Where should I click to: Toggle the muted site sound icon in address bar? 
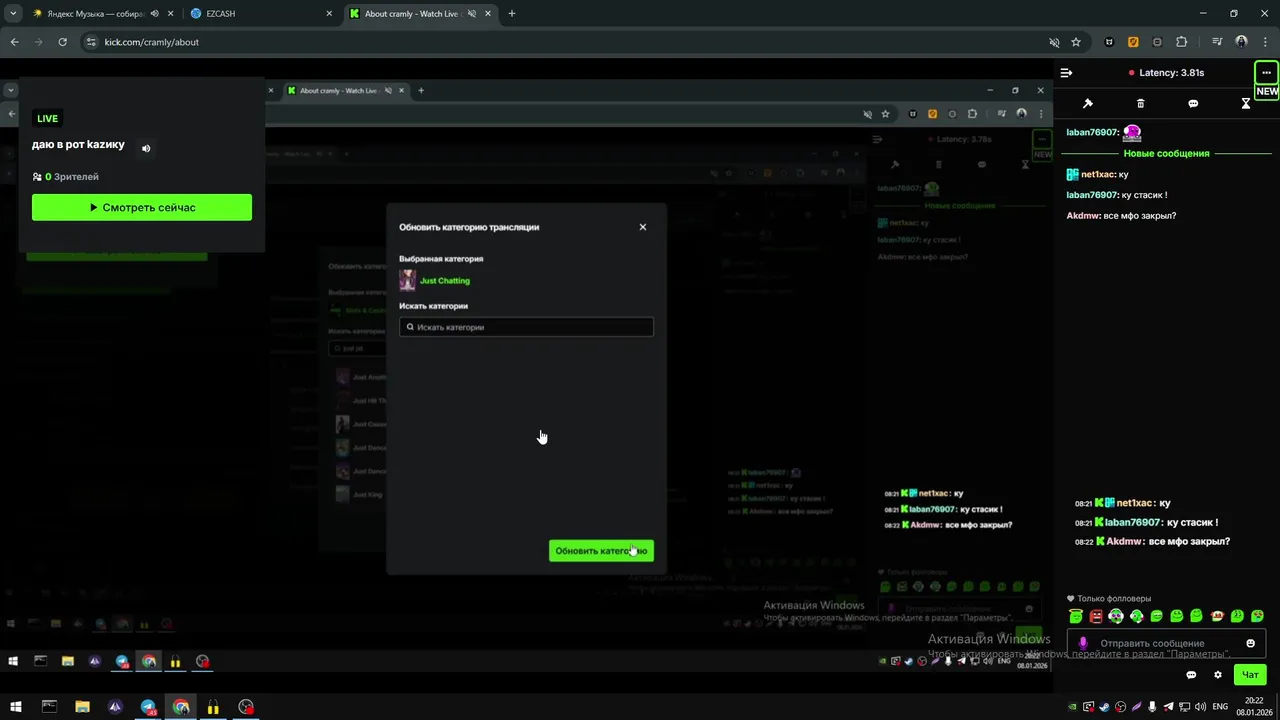click(1054, 42)
